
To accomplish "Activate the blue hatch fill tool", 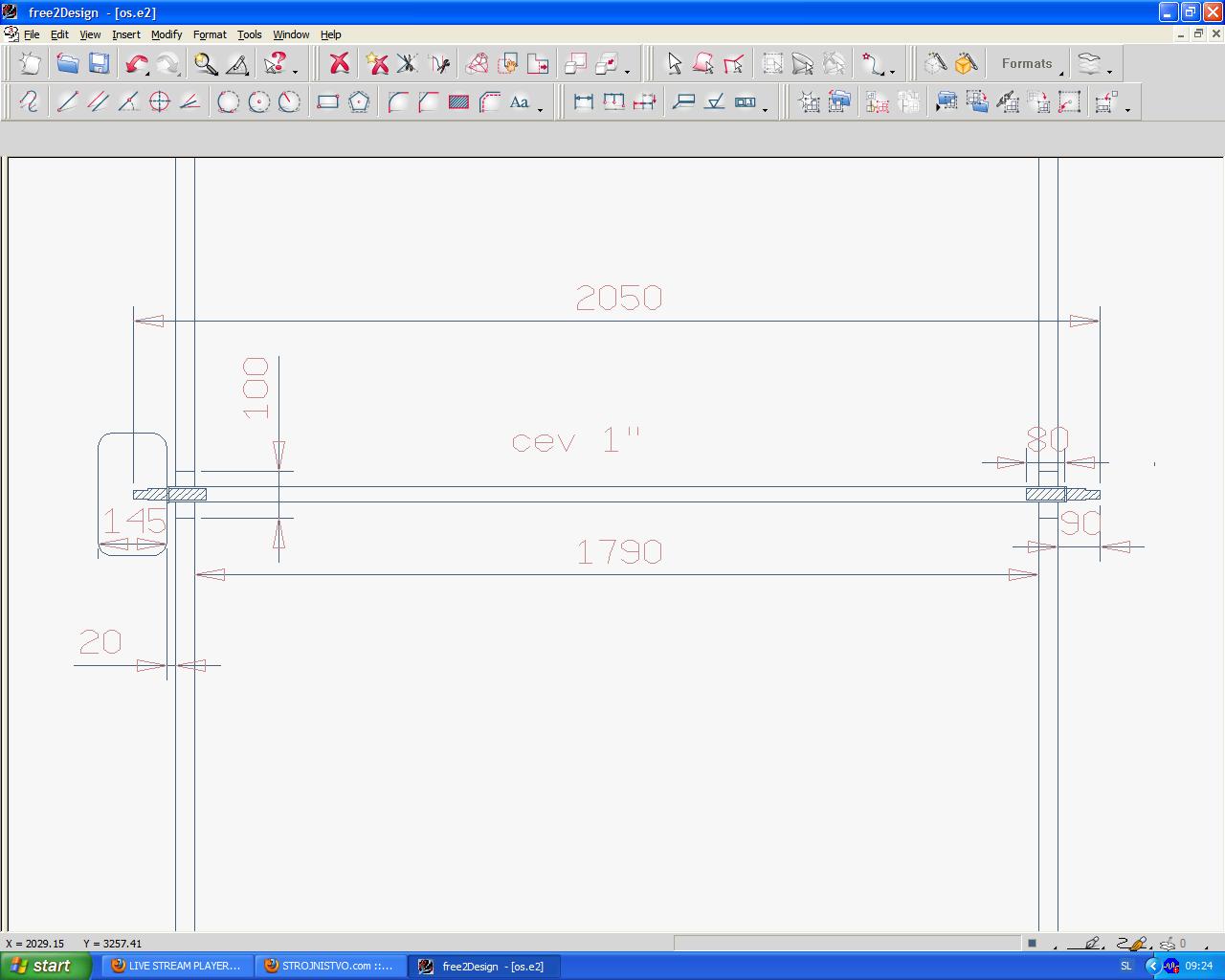I will pyautogui.click(x=458, y=101).
